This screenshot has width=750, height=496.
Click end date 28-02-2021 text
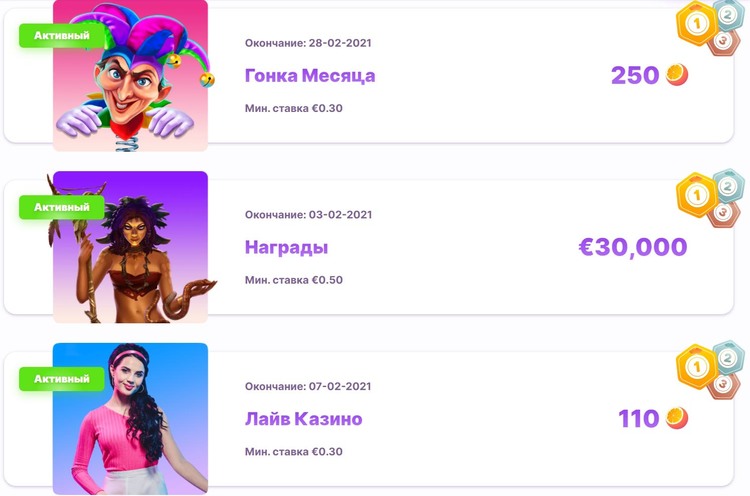point(308,43)
